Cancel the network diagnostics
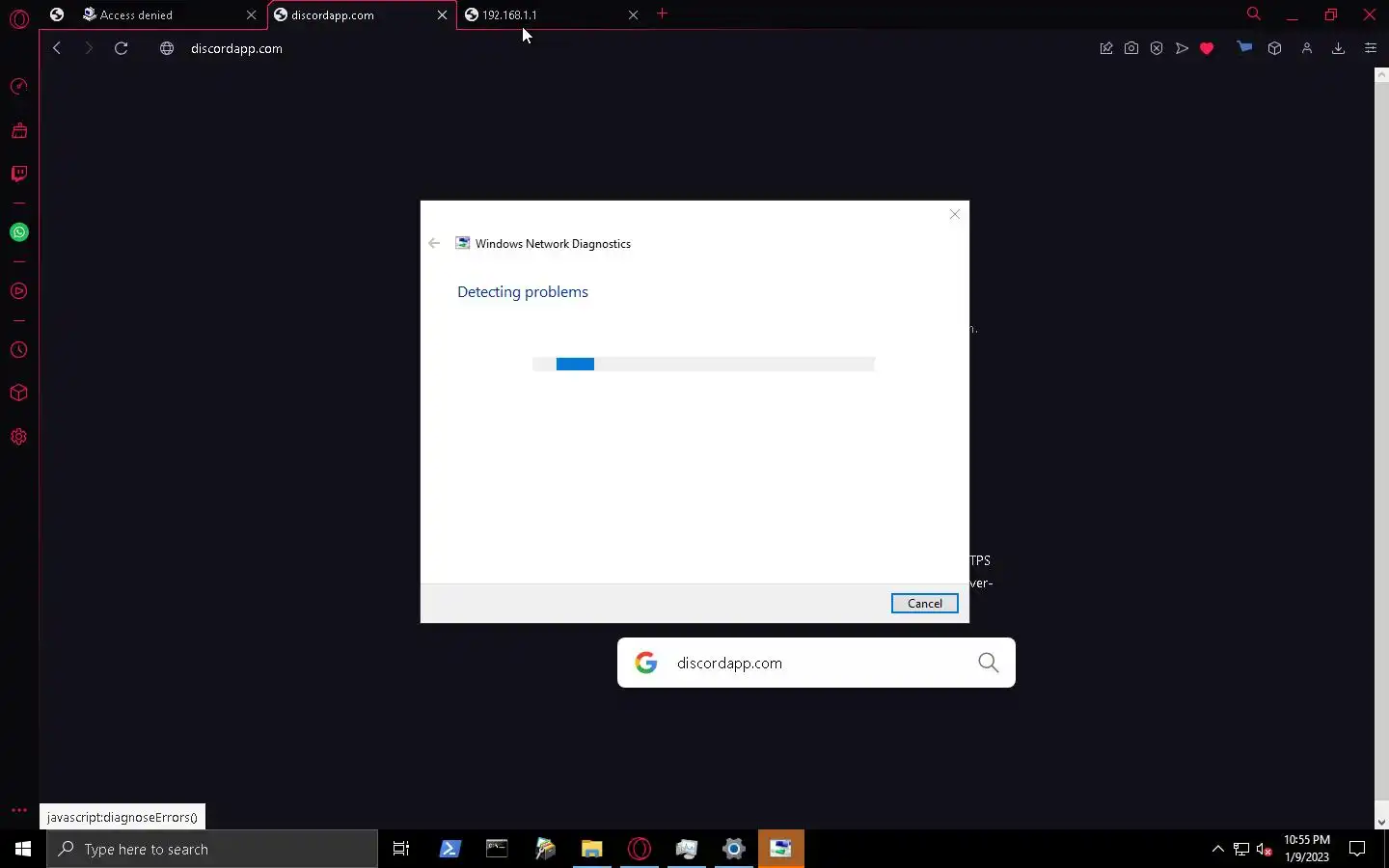The width and height of the screenshot is (1389, 868). [x=924, y=603]
